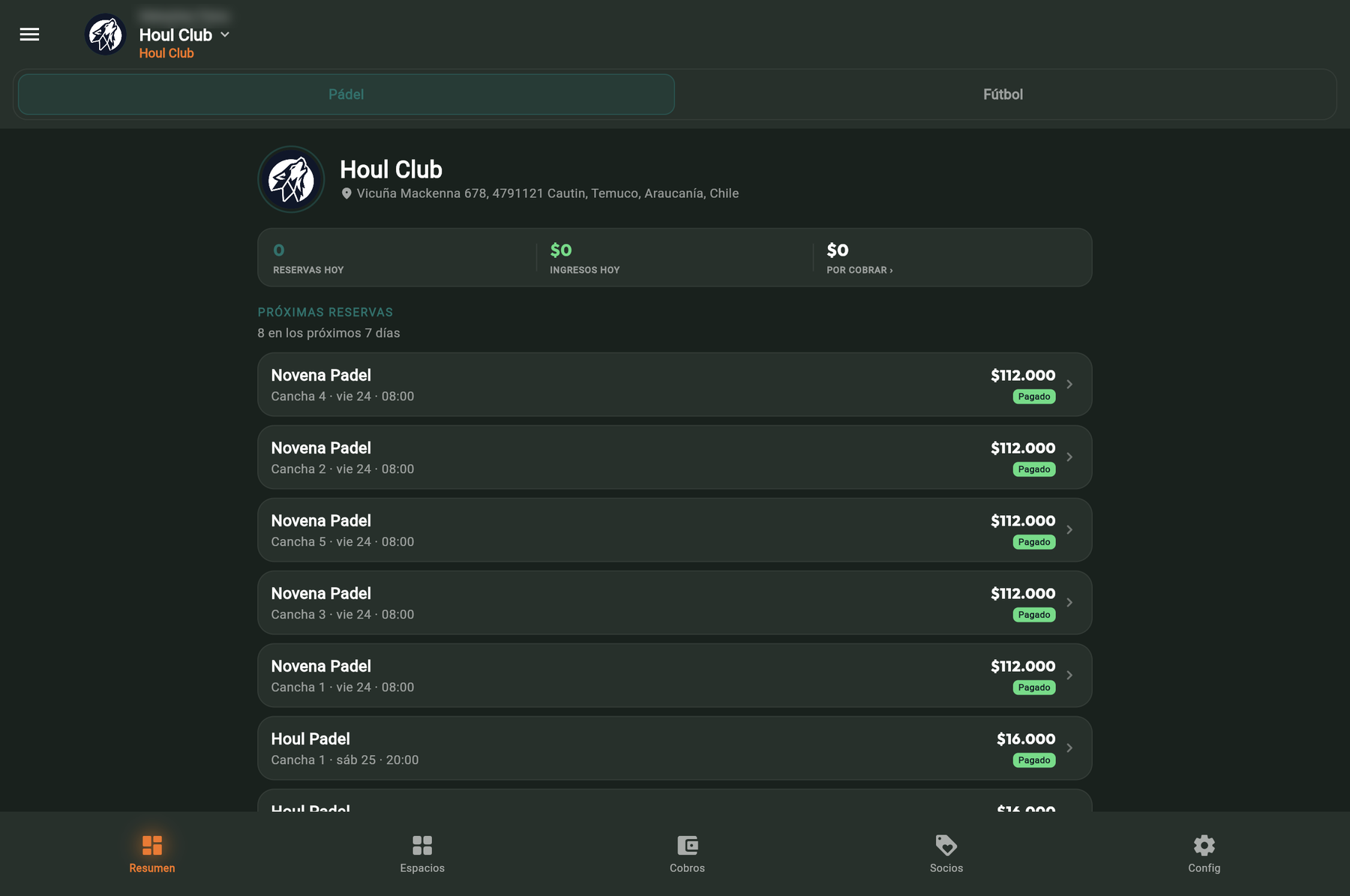
Task: Expand chevron on Novena Padel Cancha 3
Action: [x=1069, y=603]
